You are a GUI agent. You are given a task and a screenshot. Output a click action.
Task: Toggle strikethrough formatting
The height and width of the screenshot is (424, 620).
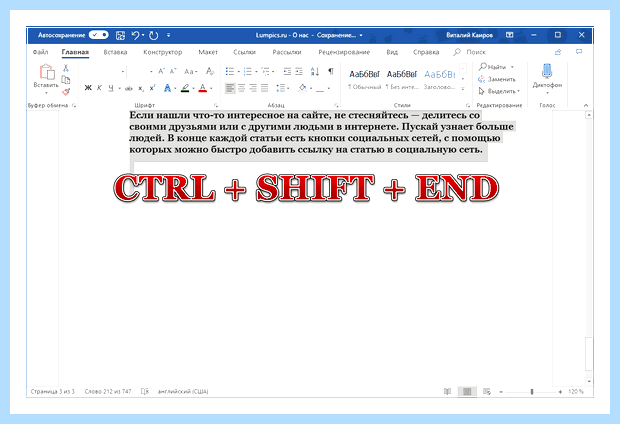pos(129,88)
